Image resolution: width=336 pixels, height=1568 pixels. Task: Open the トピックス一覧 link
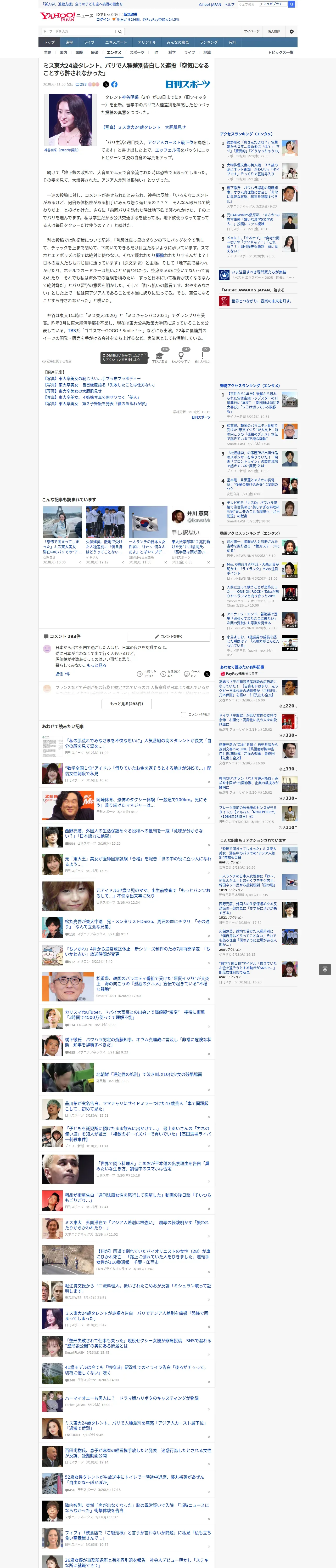(x=281, y=52)
